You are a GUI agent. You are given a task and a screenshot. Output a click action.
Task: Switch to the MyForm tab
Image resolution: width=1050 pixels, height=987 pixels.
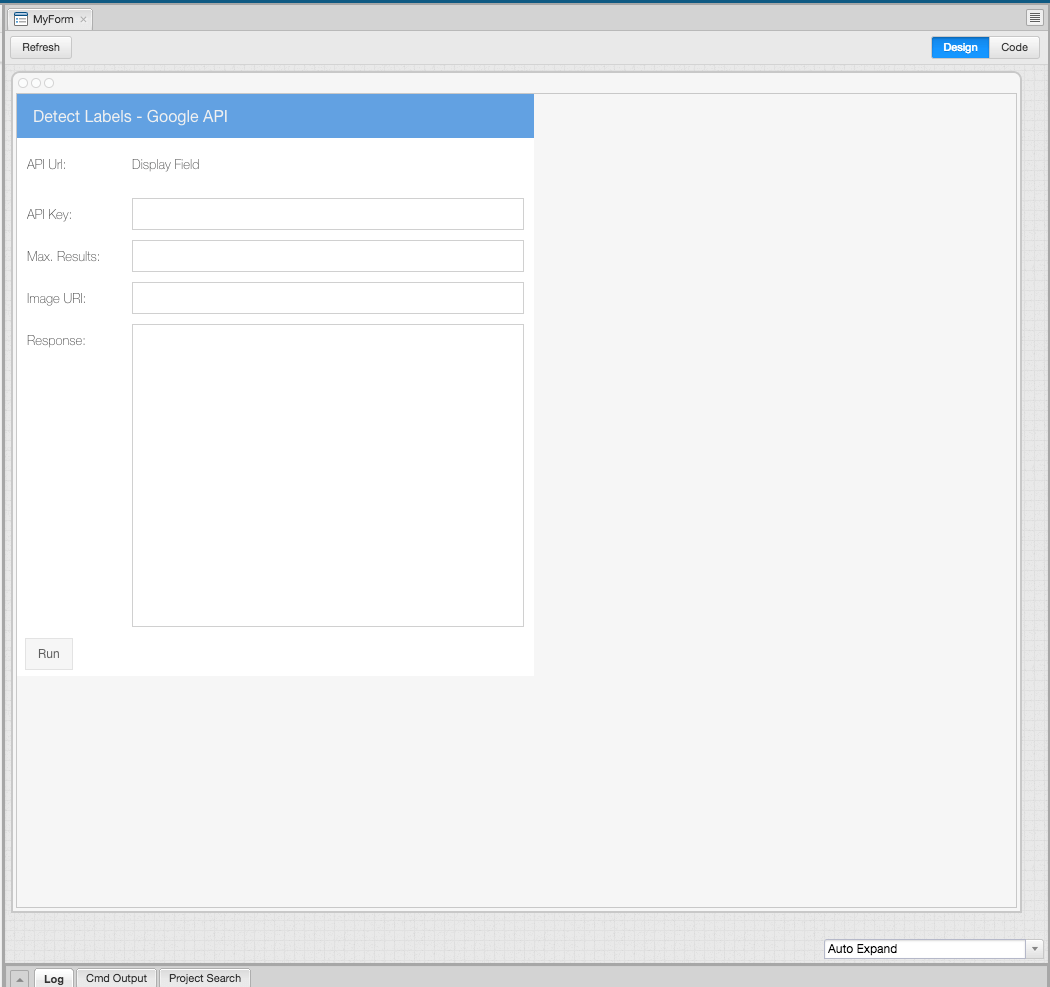pyautogui.click(x=50, y=19)
